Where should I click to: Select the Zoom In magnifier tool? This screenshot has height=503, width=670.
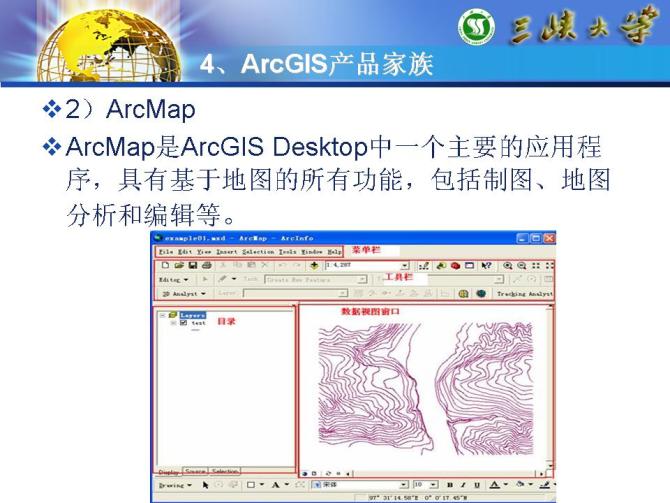[507, 266]
